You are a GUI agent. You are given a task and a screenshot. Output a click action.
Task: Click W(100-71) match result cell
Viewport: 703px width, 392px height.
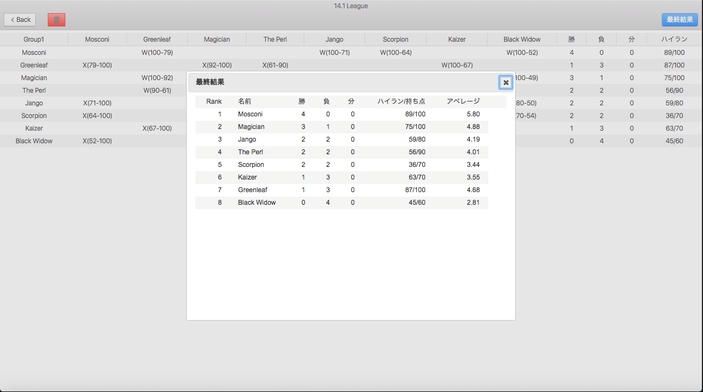click(x=334, y=52)
